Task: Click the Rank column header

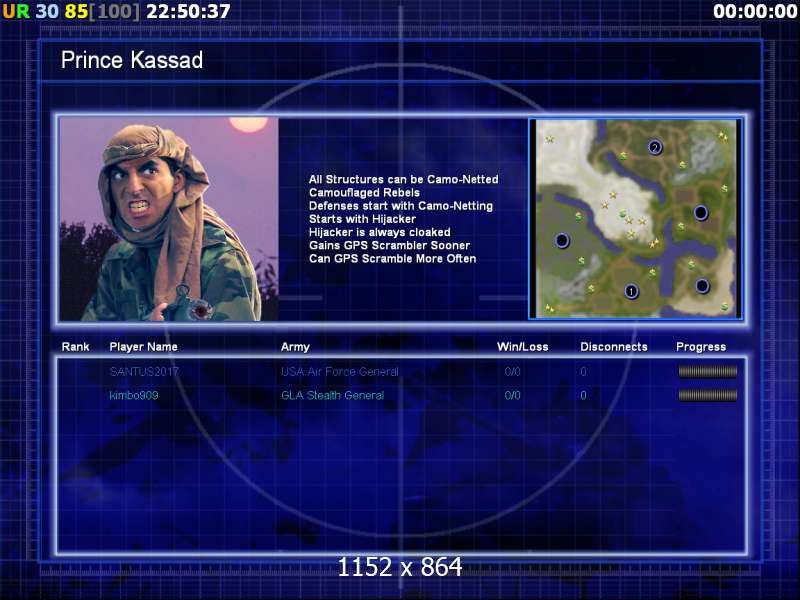Action: pyautogui.click(x=76, y=347)
